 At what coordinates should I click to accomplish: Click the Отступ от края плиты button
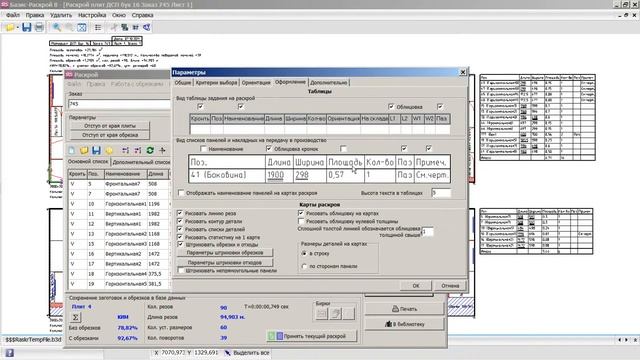click(x=110, y=126)
